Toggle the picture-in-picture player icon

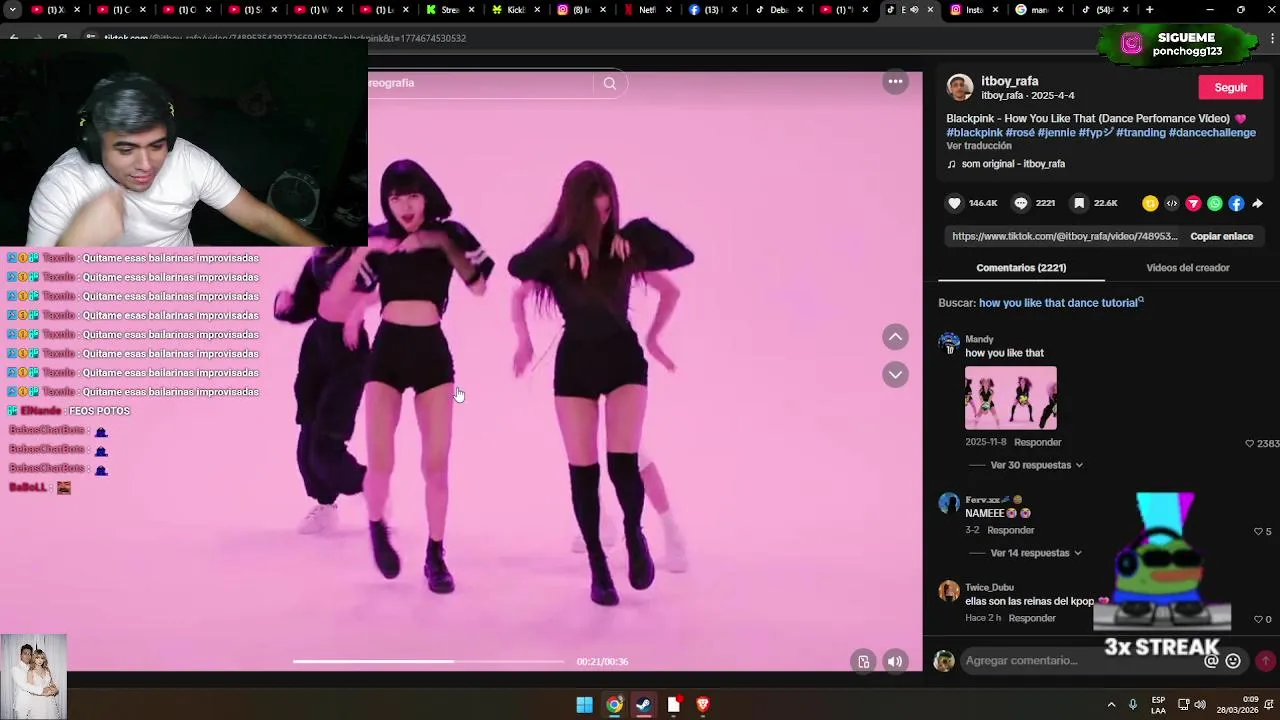864,661
